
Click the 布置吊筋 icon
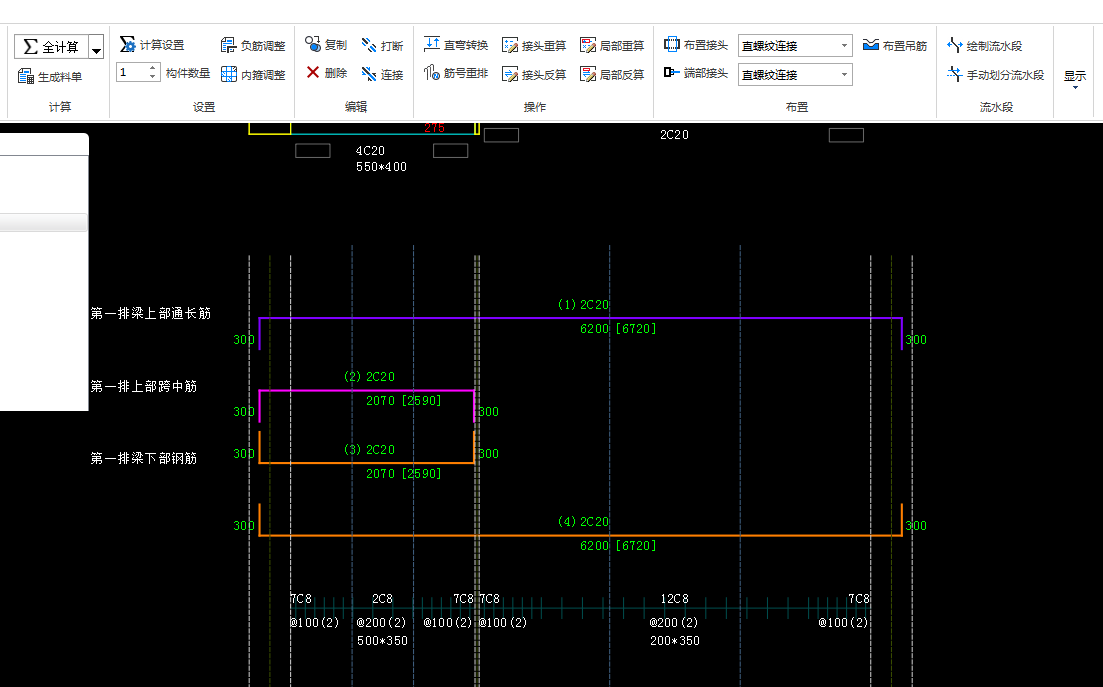pyautogui.click(x=871, y=45)
